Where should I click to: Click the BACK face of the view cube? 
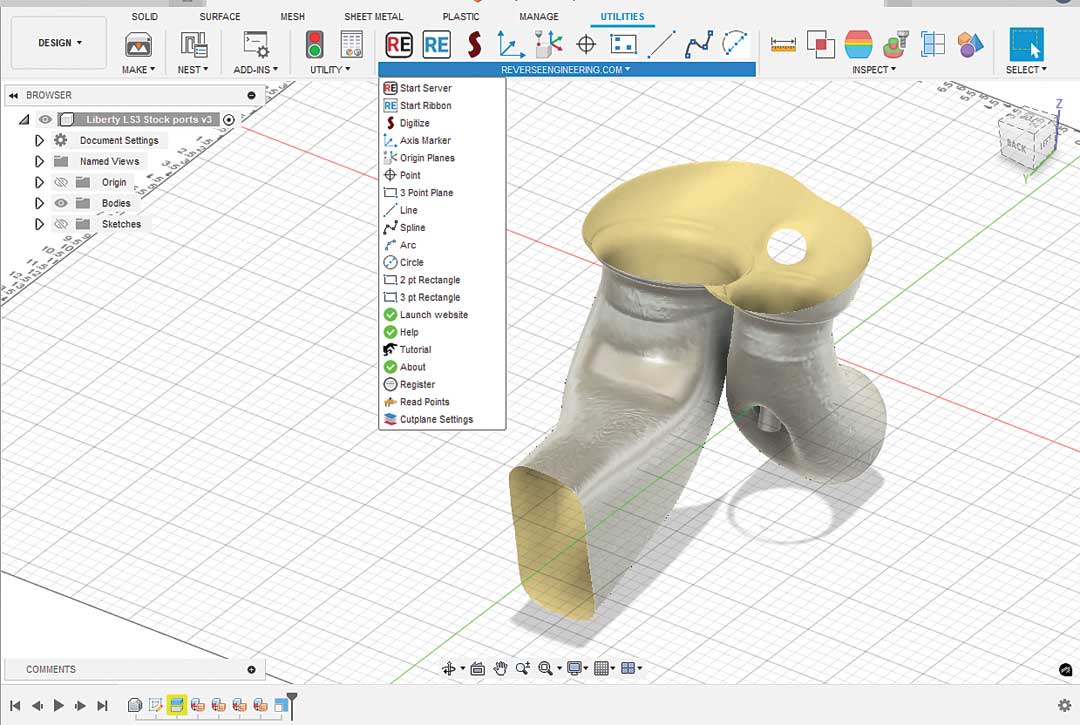click(x=1017, y=146)
